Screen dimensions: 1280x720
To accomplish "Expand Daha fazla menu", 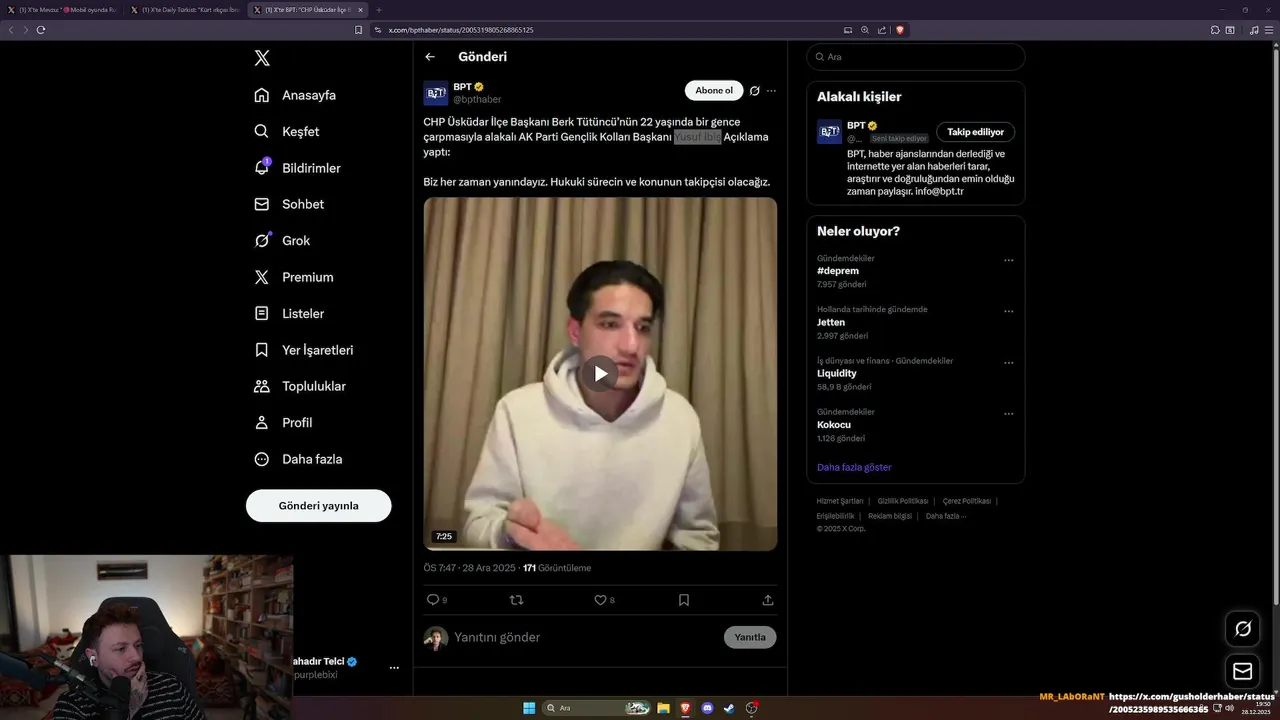I will click(x=298, y=459).
